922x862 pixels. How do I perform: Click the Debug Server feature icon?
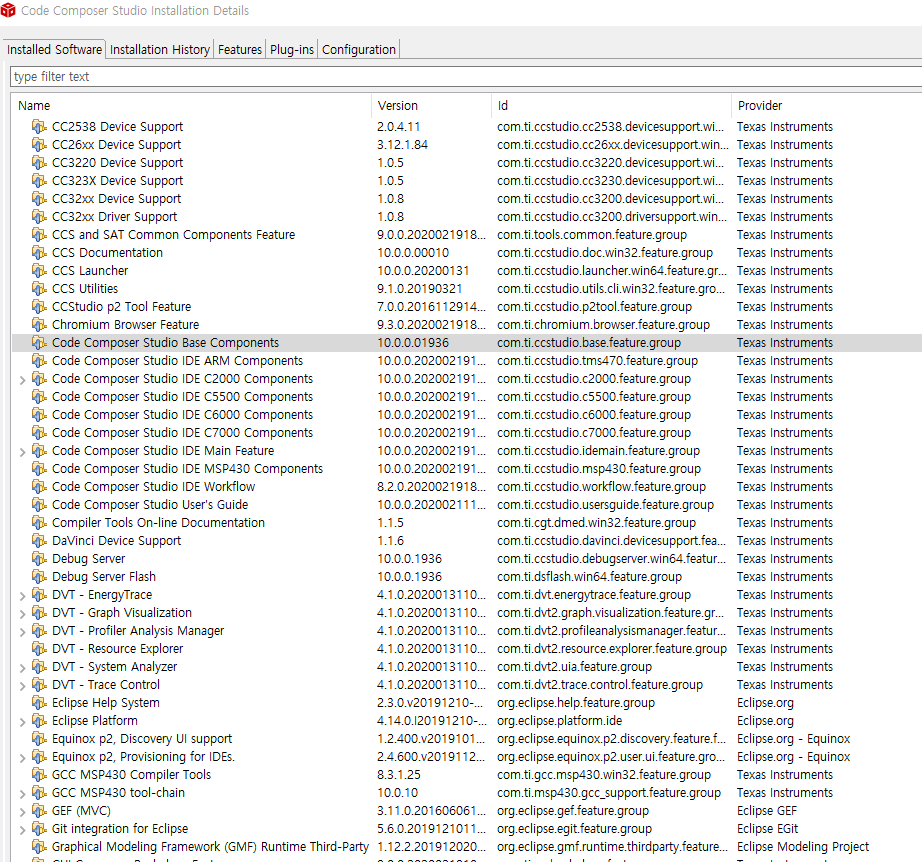[x=39, y=559]
